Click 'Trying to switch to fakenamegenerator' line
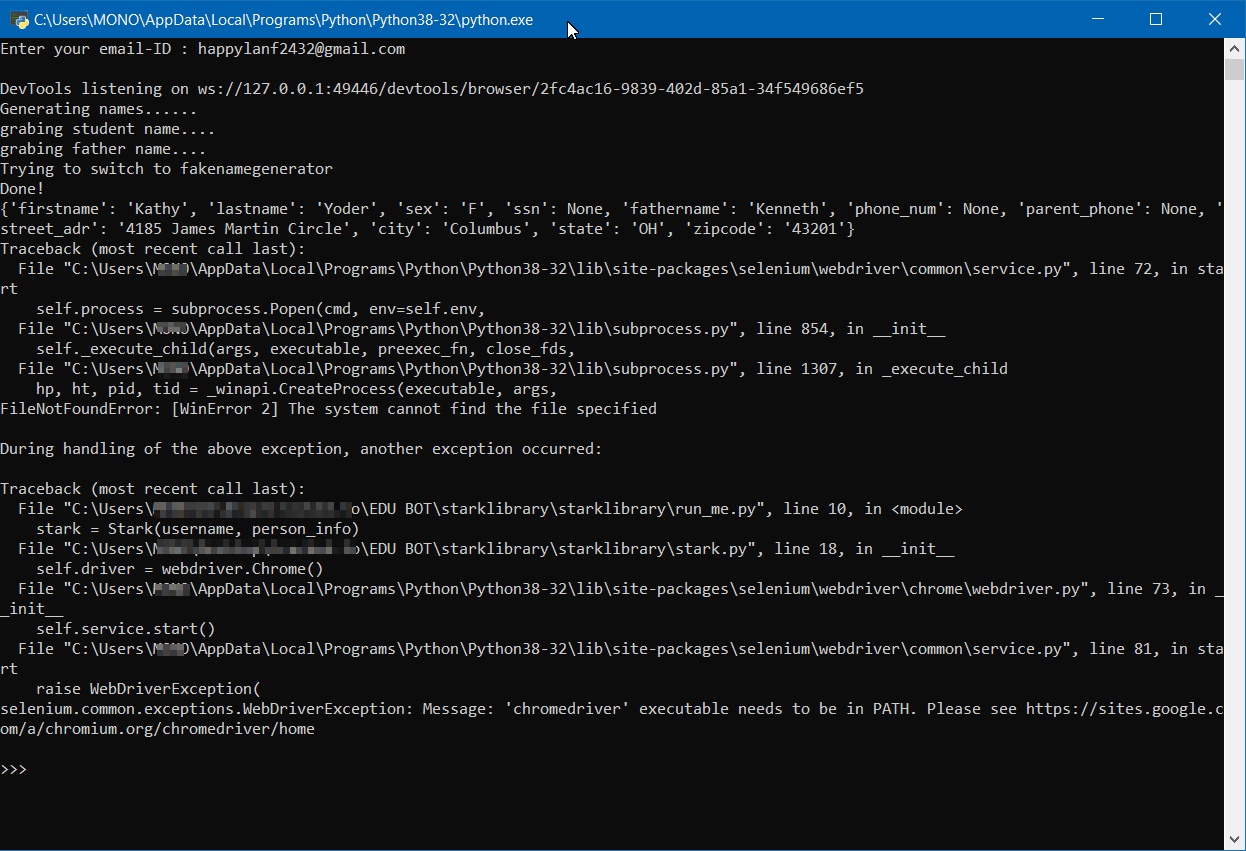The width and height of the screenshot is (1246, 851). (166, 169)
